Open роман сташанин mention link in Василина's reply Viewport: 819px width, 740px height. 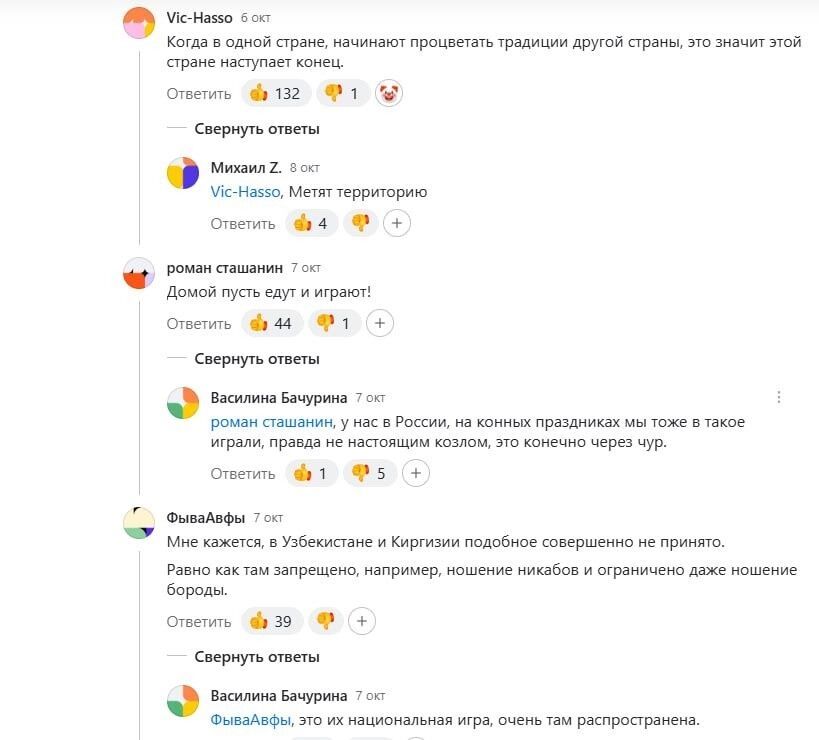pyautogui.click(x=274, y=422)
